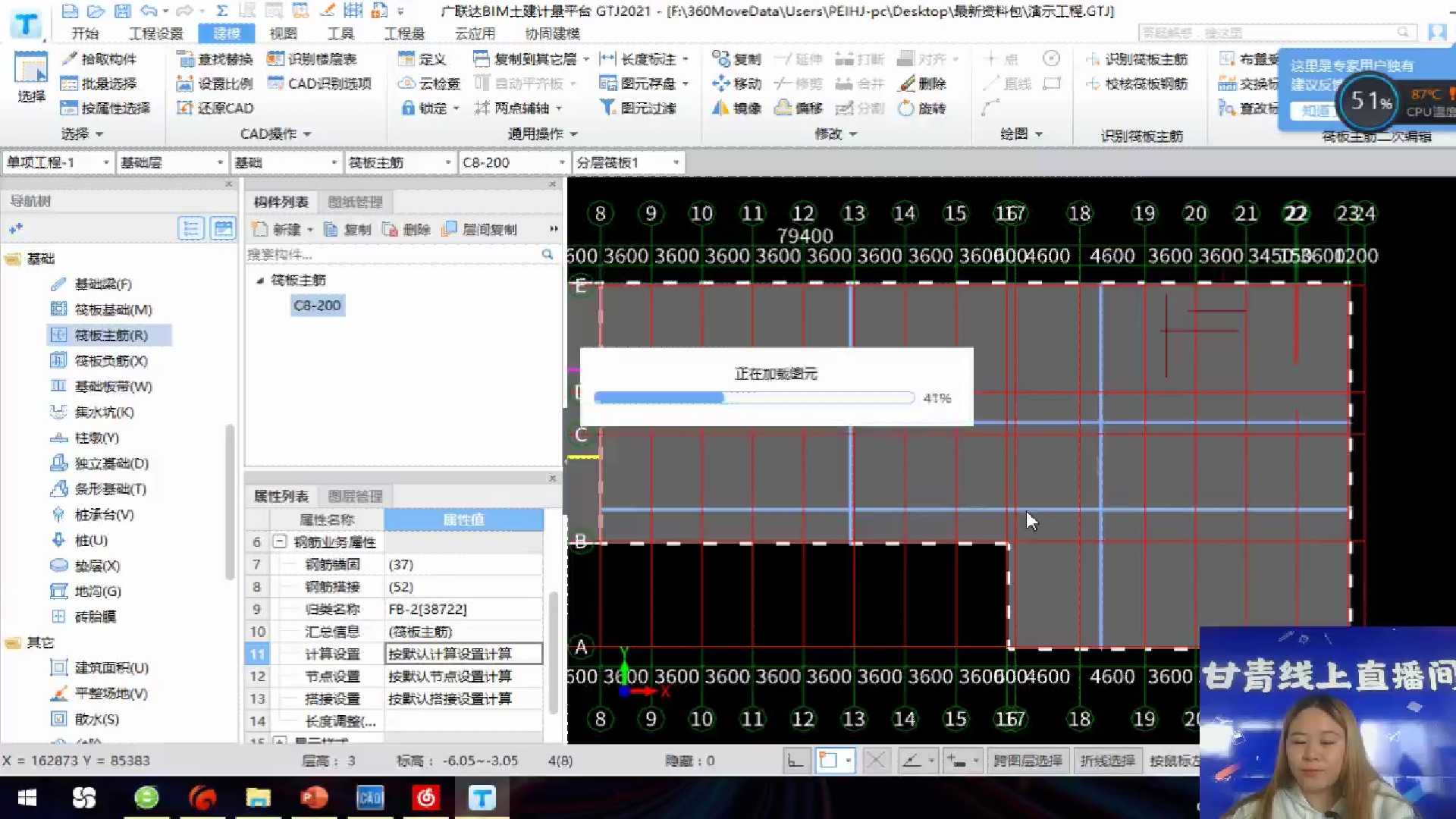The height and width of the screenshot is (819, 1456).
Task: Toggle the crossed-out snap button in status bar
Action: (875, 760)
